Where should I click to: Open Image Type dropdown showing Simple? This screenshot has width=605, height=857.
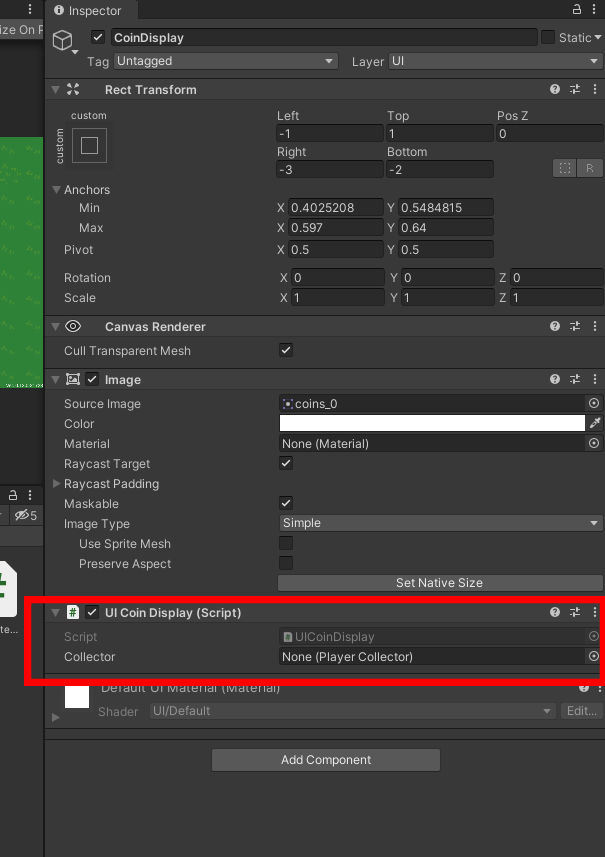pos(440,523)
